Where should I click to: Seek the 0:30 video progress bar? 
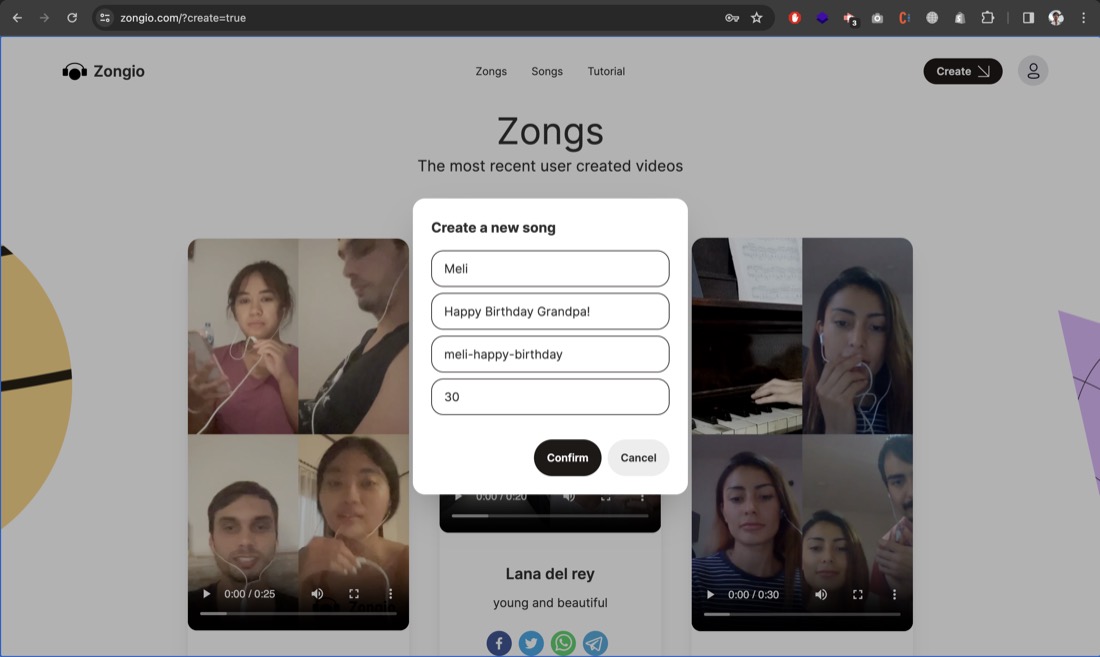pyautogui.click(x=802, y=614)
